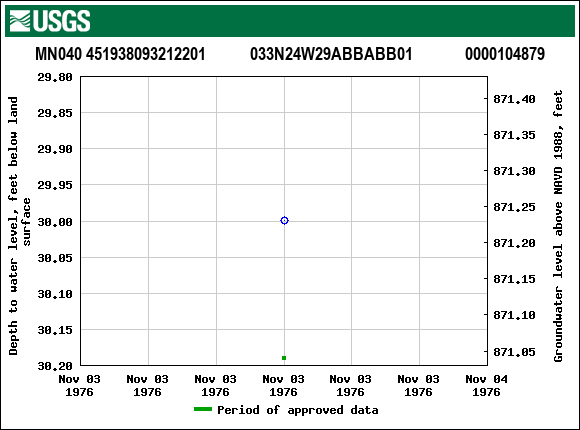Click the 'Depth to water level' axis title
The width and height of the screenshot is (580, 430).
point(19,226)
